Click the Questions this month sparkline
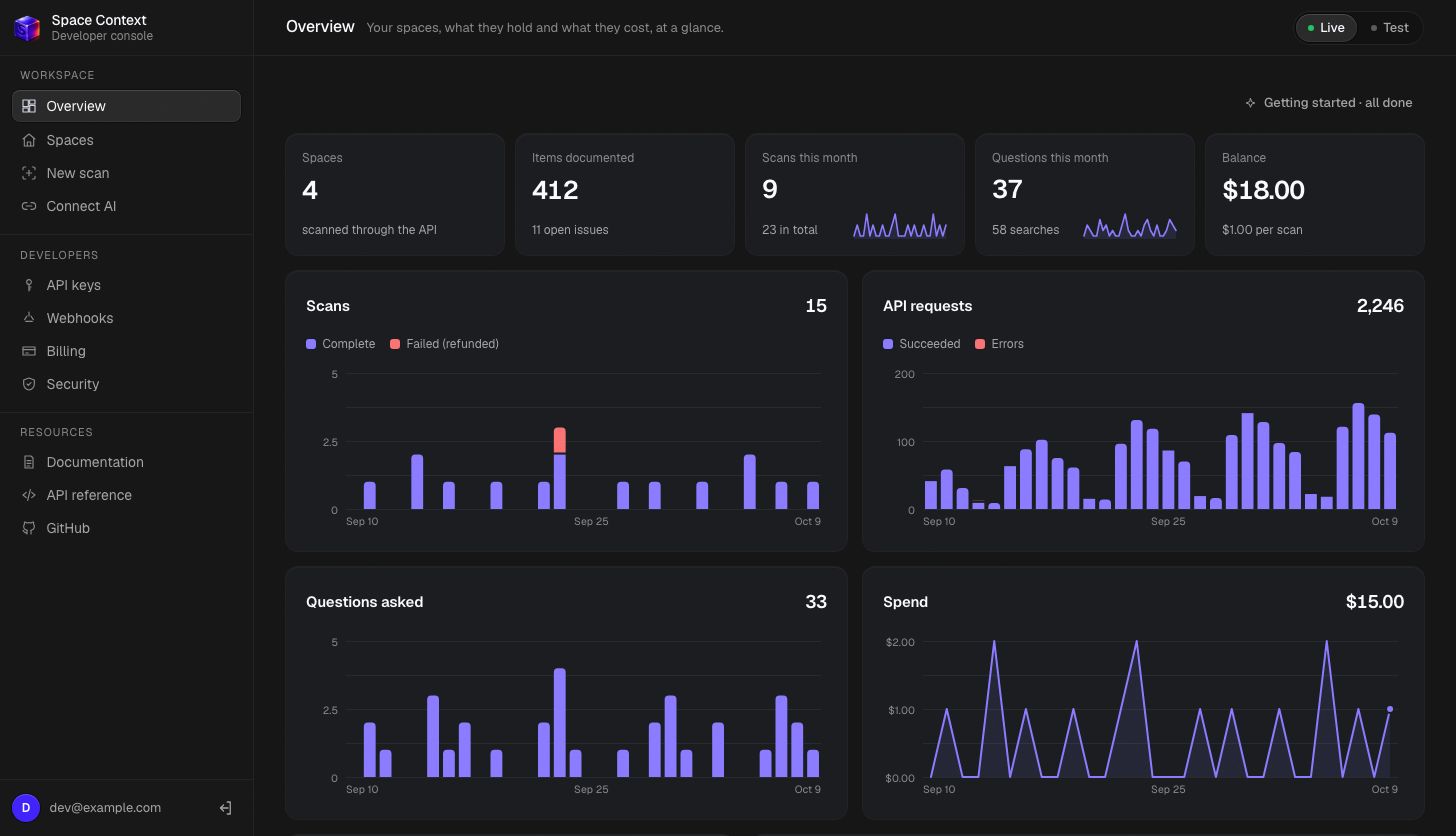This screenshot has width=1456, height=836. point(1130,226)
